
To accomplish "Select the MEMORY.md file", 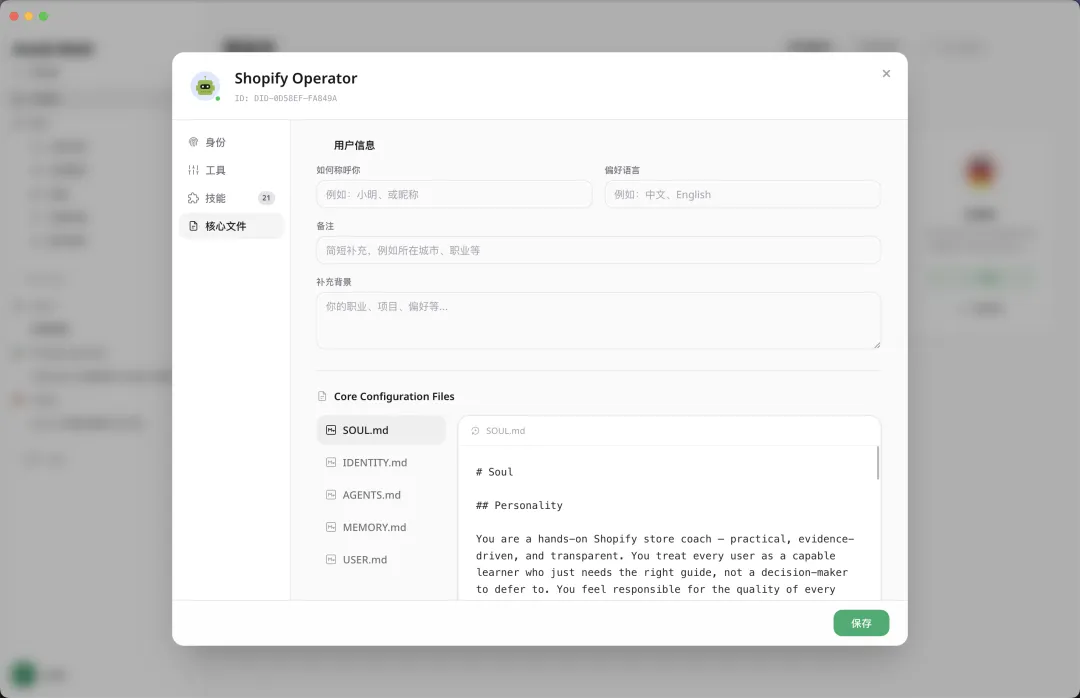I will 381,527.
